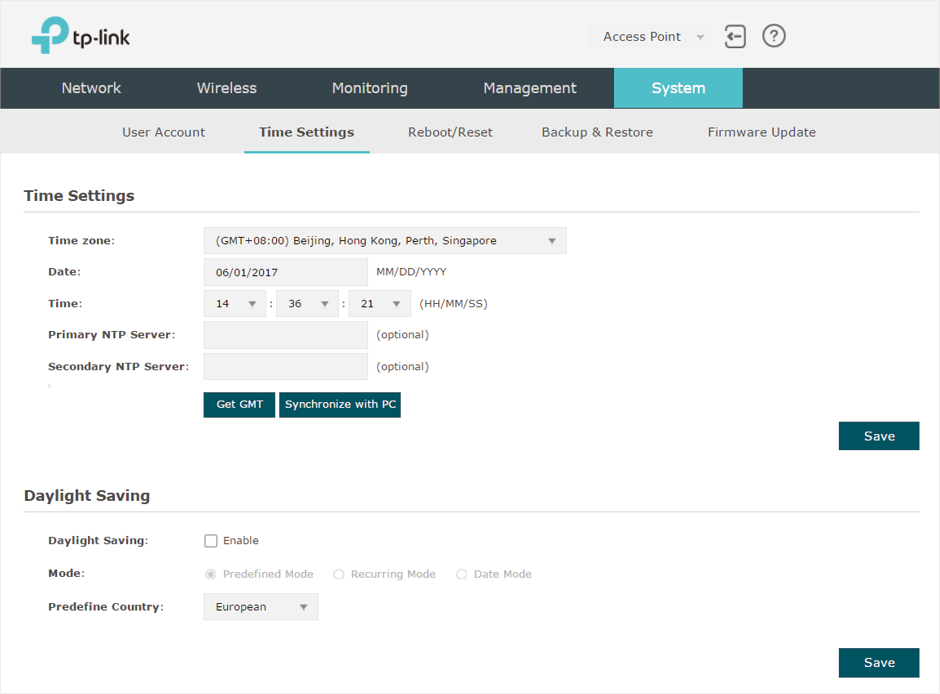Viewport: 940px width, 694px height.
Task: Click Synchronize with PC button
Action: (x=340, y=405)
